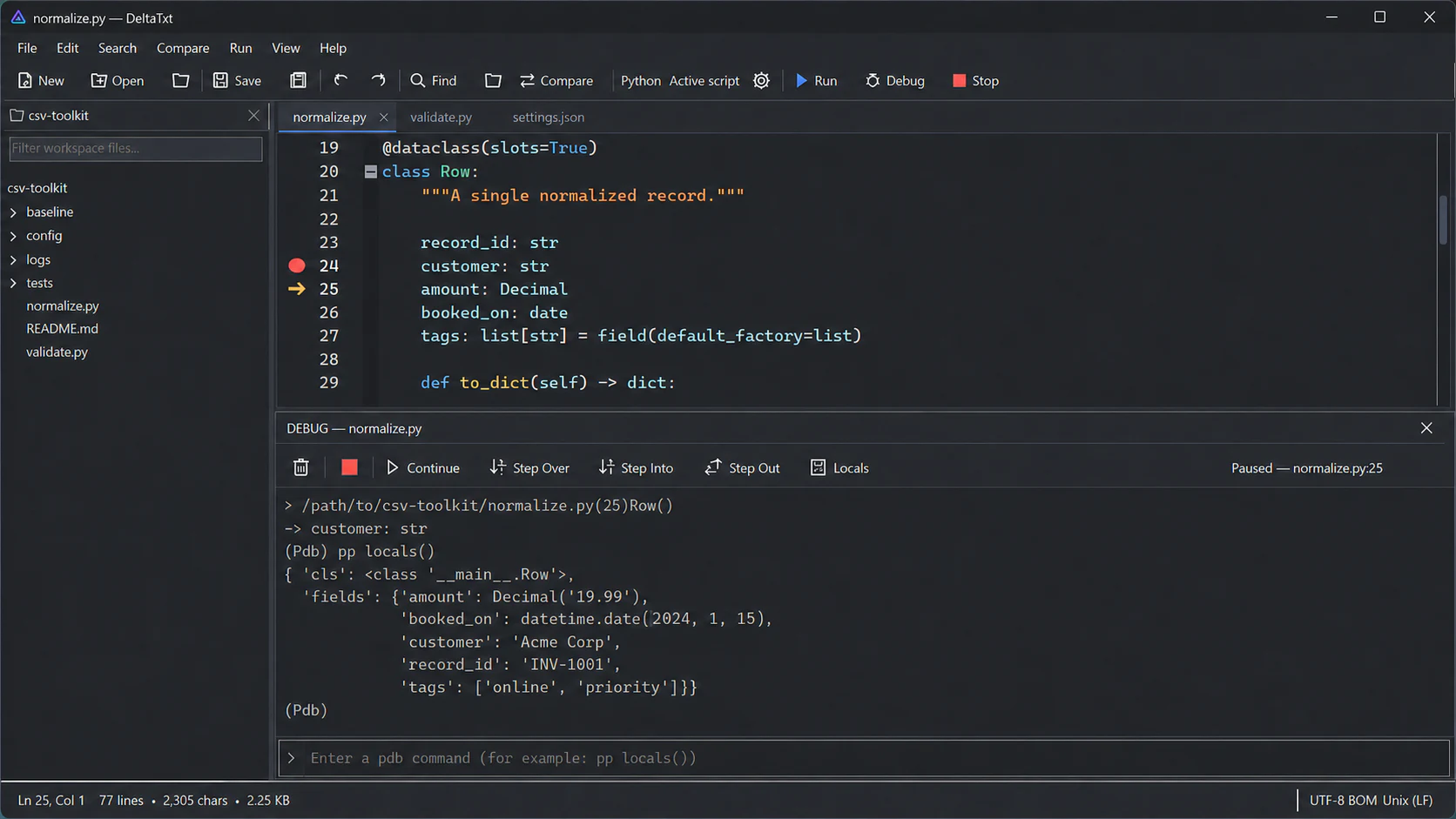Open the Search menu
The width and height of the screenshot is (1456, 819).
(118, 48)
